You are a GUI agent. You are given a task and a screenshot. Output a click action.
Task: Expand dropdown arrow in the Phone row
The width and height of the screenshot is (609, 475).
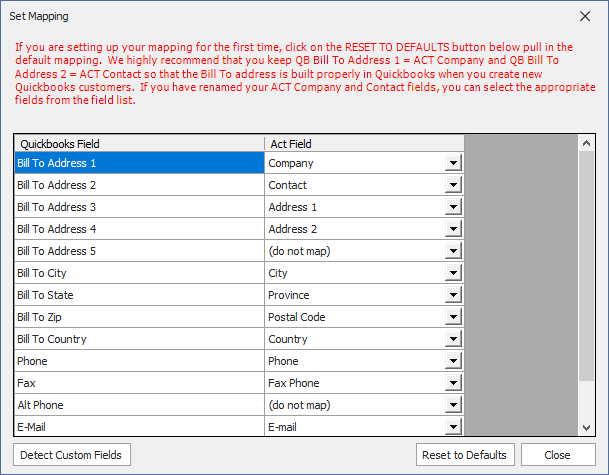pos(453,361)
